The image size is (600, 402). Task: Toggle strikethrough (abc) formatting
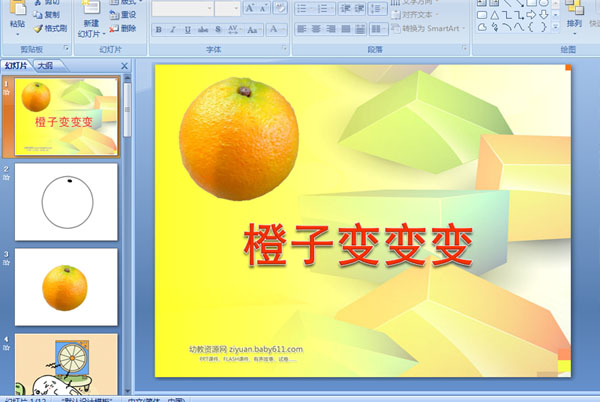(203, 29)
